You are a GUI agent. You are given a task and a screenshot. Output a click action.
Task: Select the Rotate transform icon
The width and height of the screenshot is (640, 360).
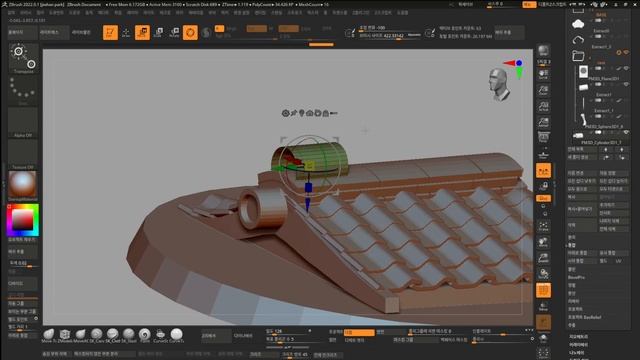[x=174, y=32]
